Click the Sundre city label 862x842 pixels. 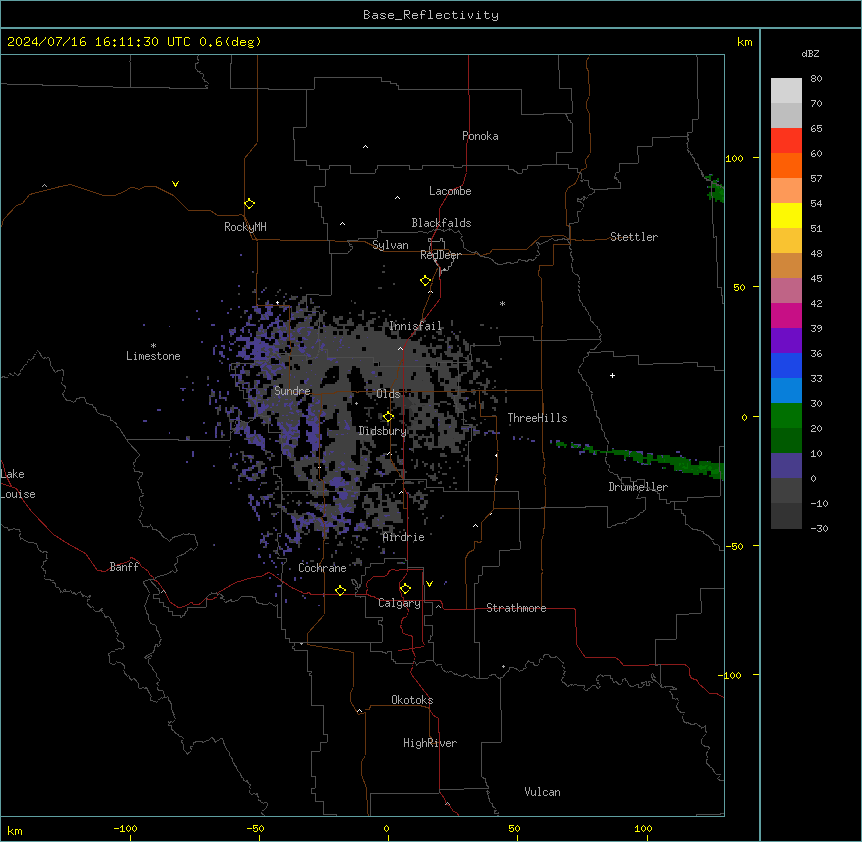tap(292, 391)
